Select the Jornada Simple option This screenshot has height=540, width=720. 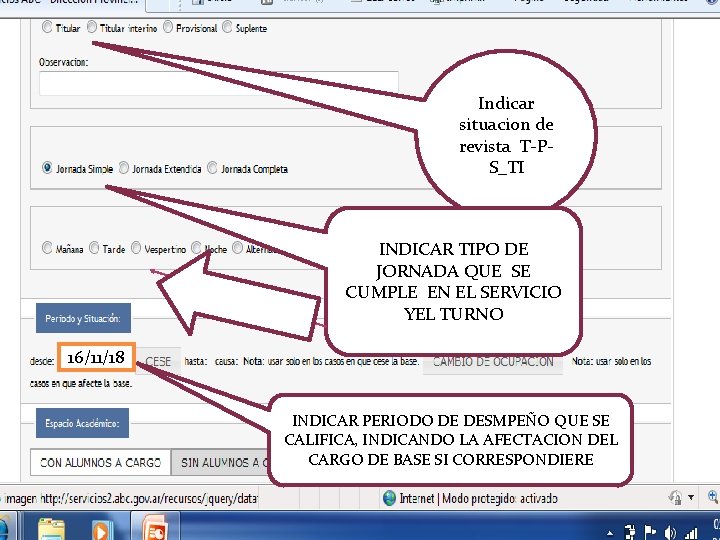[47, 168]
